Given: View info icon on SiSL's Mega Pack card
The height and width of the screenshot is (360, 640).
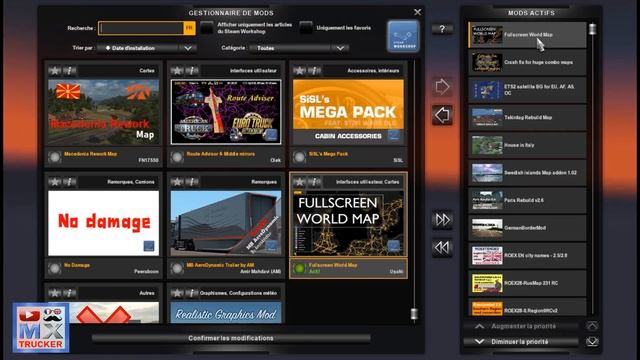Looking at the screenshot, I should coord(315,71).
